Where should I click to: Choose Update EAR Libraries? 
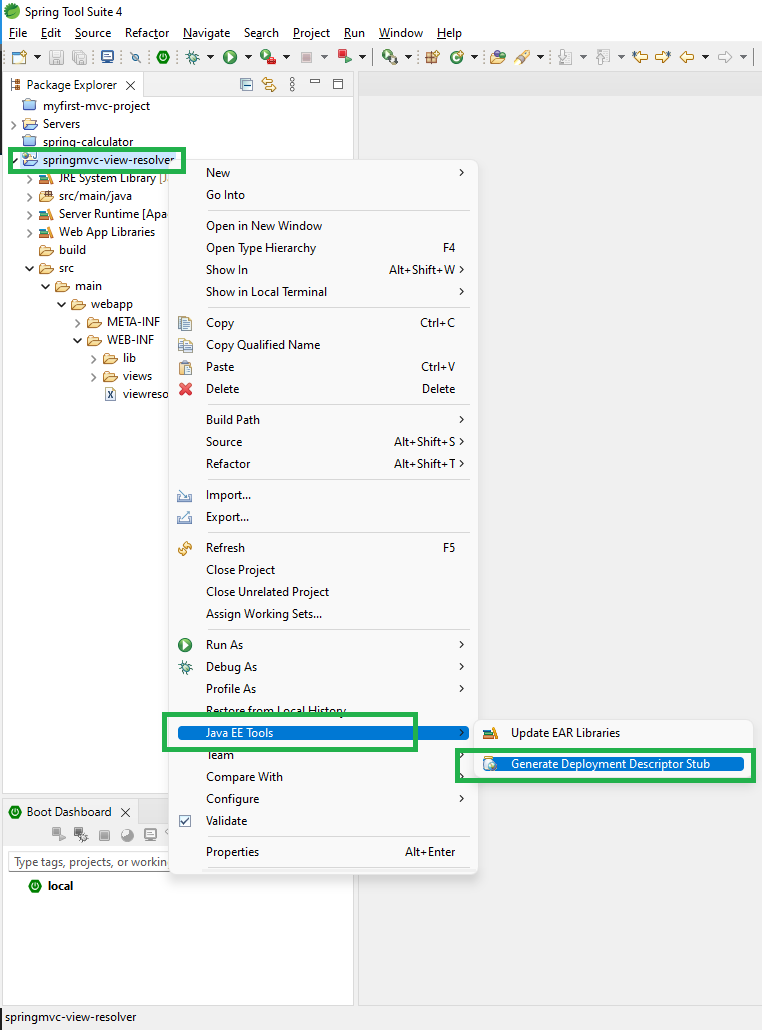click(612, 733)
